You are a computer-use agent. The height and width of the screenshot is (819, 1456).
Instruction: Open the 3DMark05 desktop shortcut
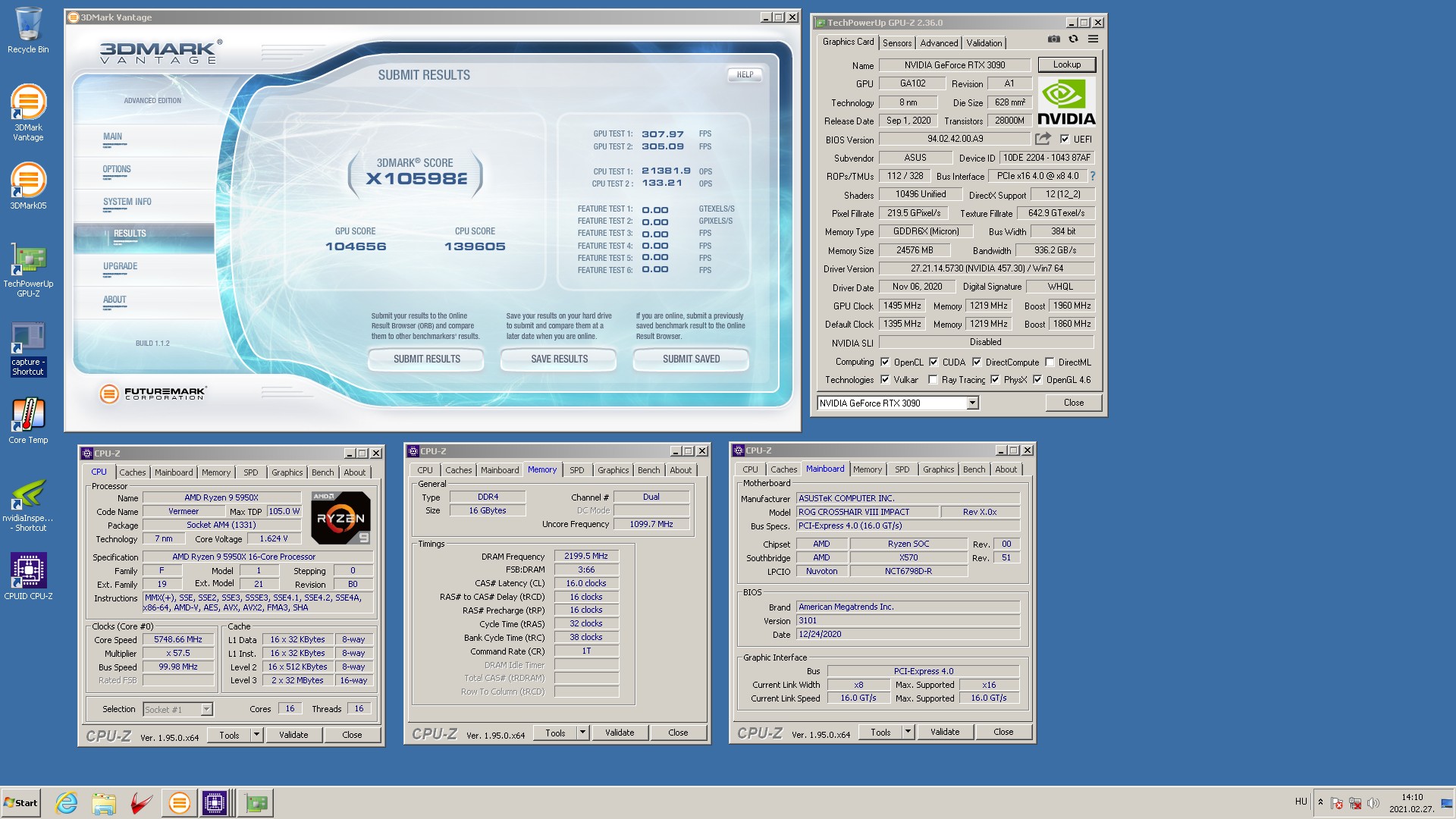pos(28,186)
